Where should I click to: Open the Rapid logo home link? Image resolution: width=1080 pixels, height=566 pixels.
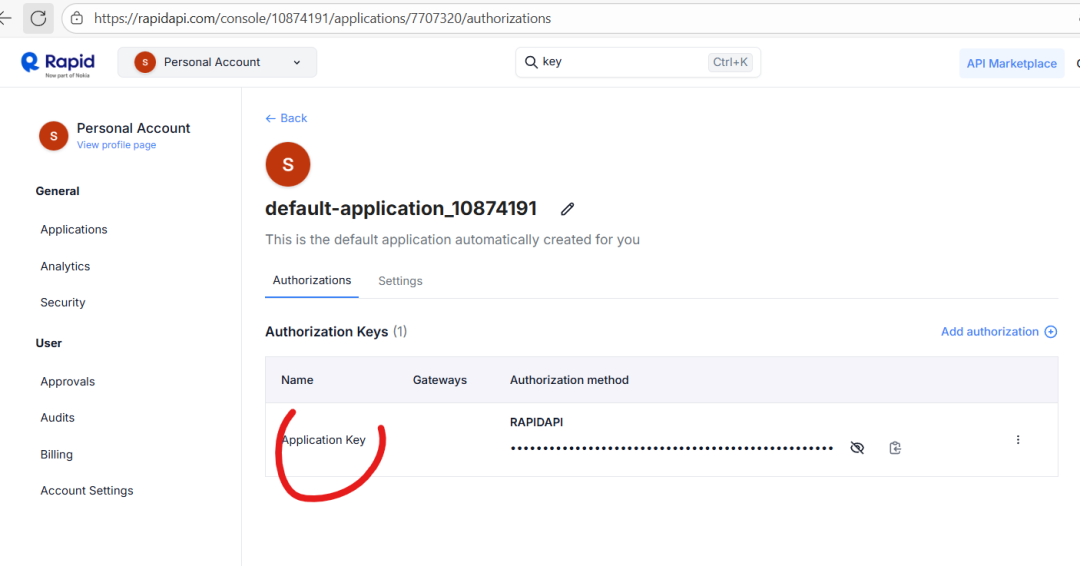(58, 64)
